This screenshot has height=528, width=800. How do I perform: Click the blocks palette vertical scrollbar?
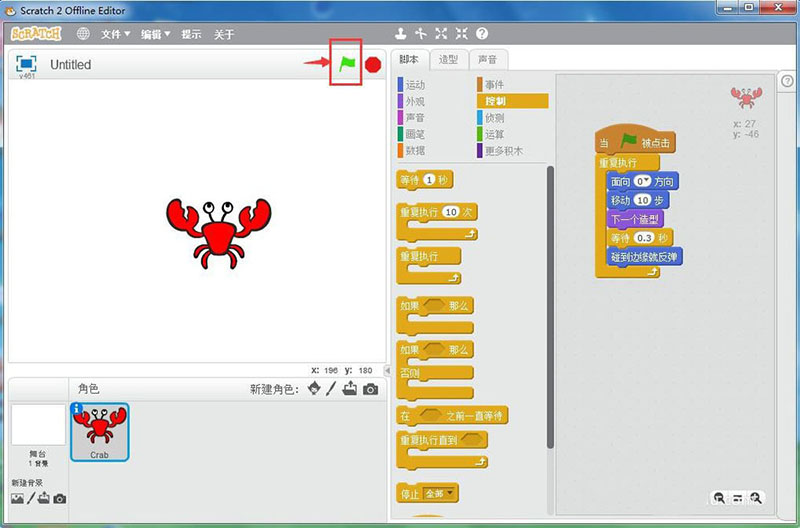coord(550,307)
